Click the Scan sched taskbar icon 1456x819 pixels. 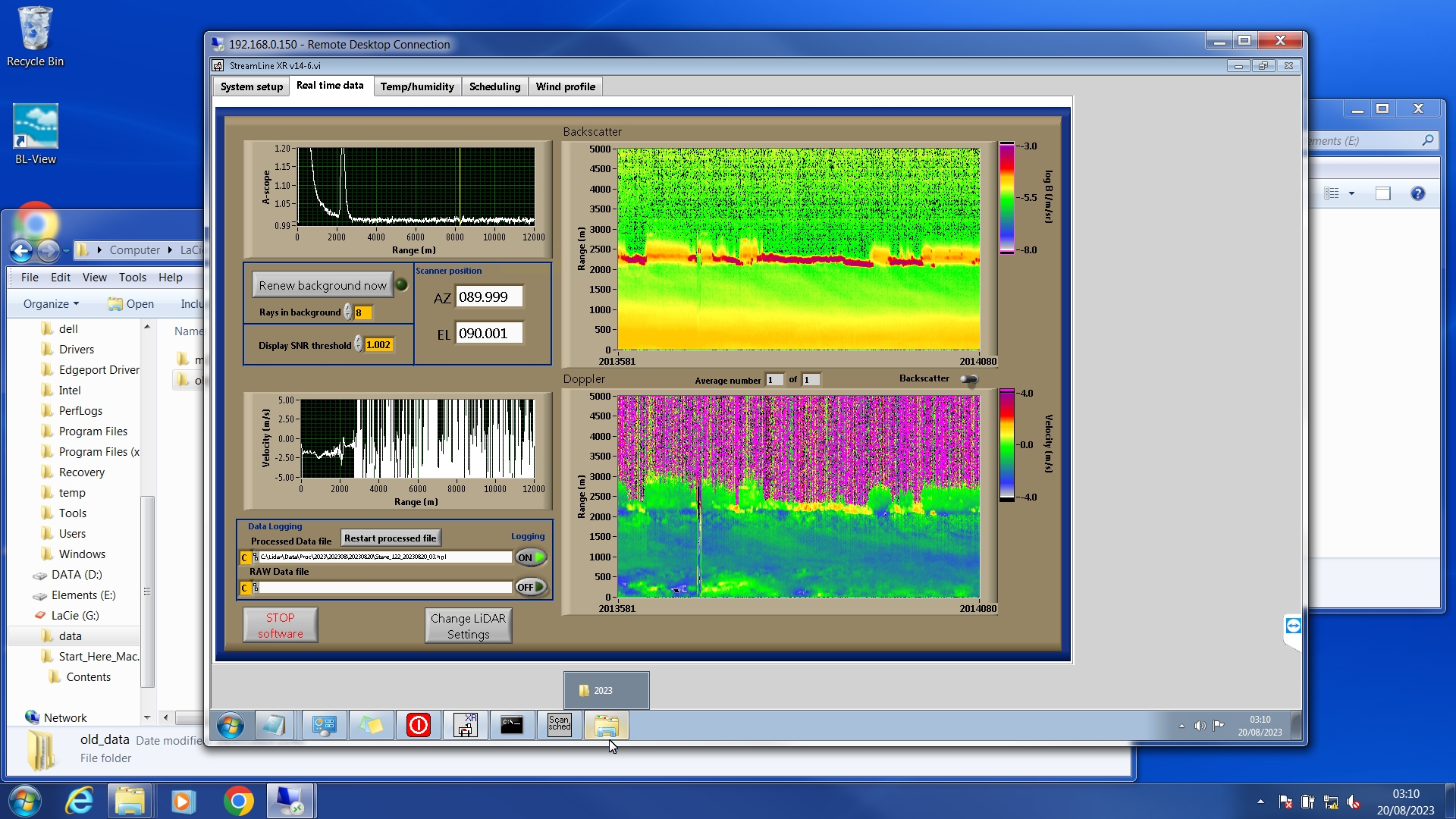[x=559, y=726]
